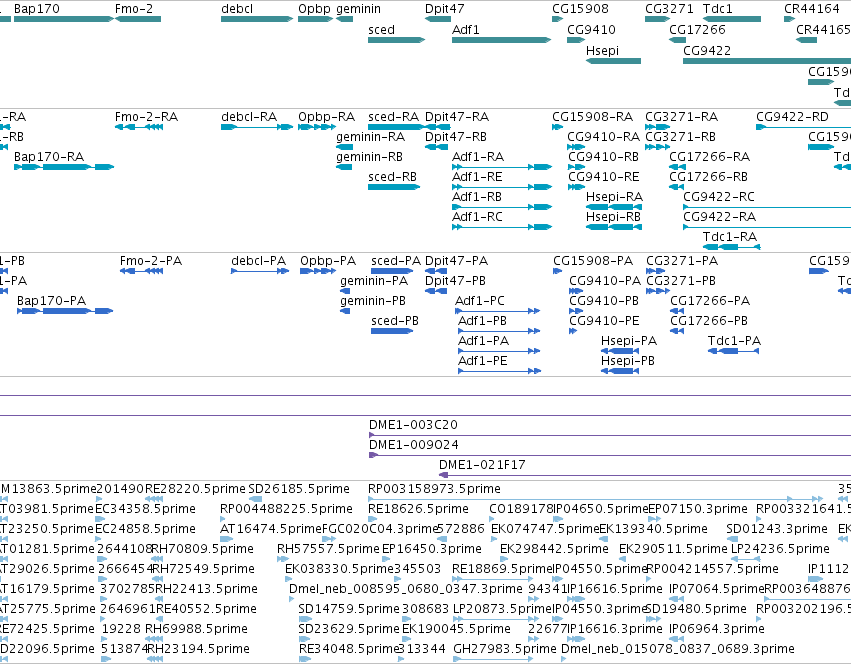This screenshot has width=851, height=664.
Task: Click the CG3271-RB transcript
Action: coord(657,147)
